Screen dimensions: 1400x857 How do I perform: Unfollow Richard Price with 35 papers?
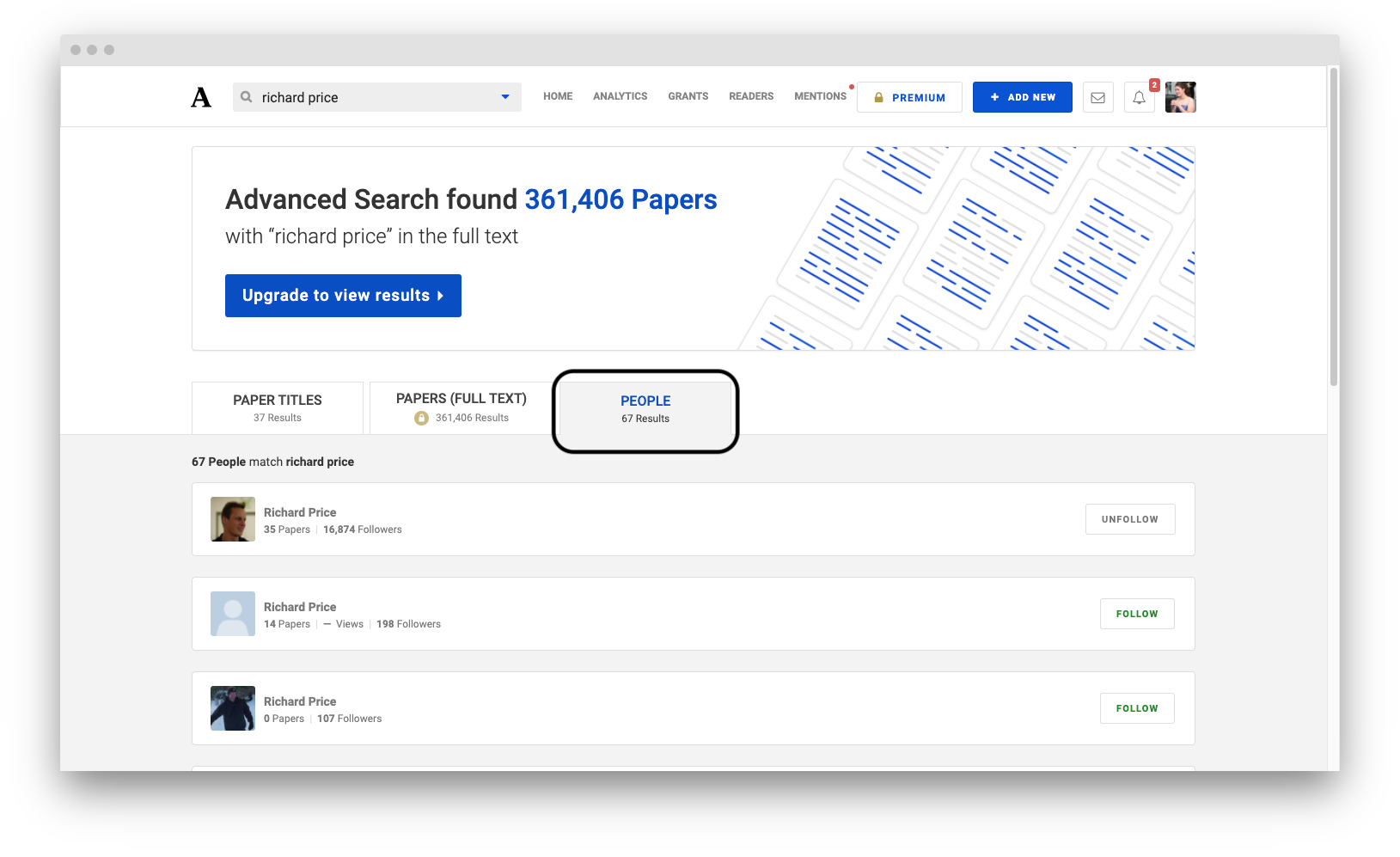click(1130, 519)
